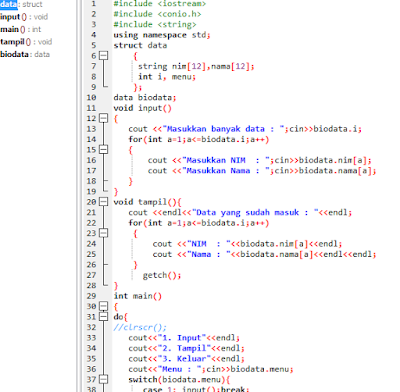400x392 pixels.
Task: Click the cout "Nama : " output line
Action: 265,254
